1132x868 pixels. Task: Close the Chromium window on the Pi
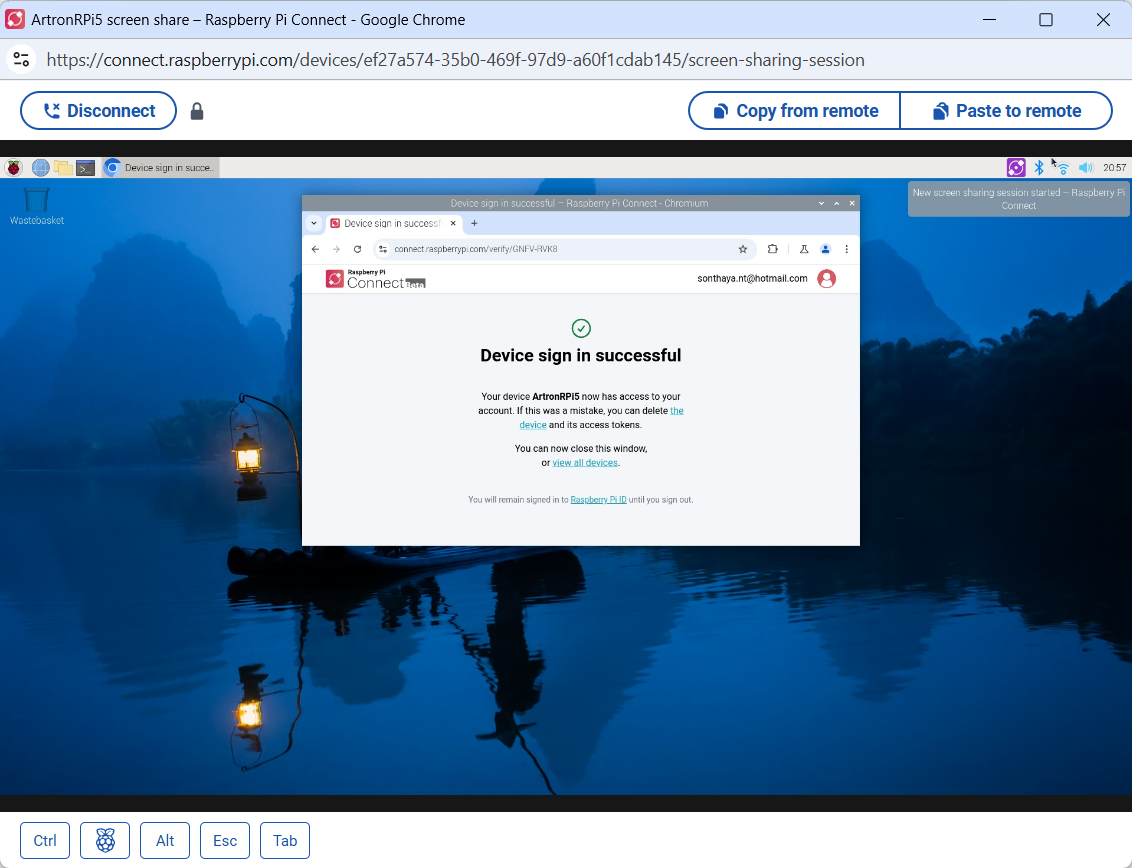[852, 203]
